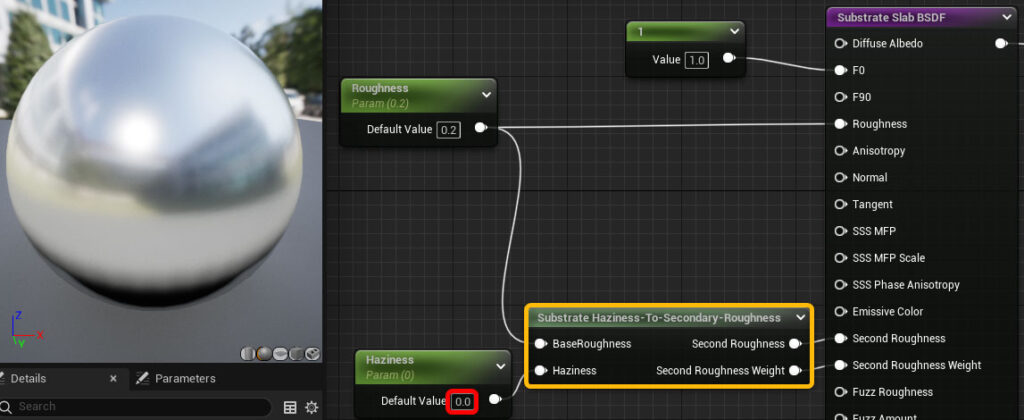1024x420 pixels.
Task: Switch to the Details tab
Action: [x=28, y=378]
